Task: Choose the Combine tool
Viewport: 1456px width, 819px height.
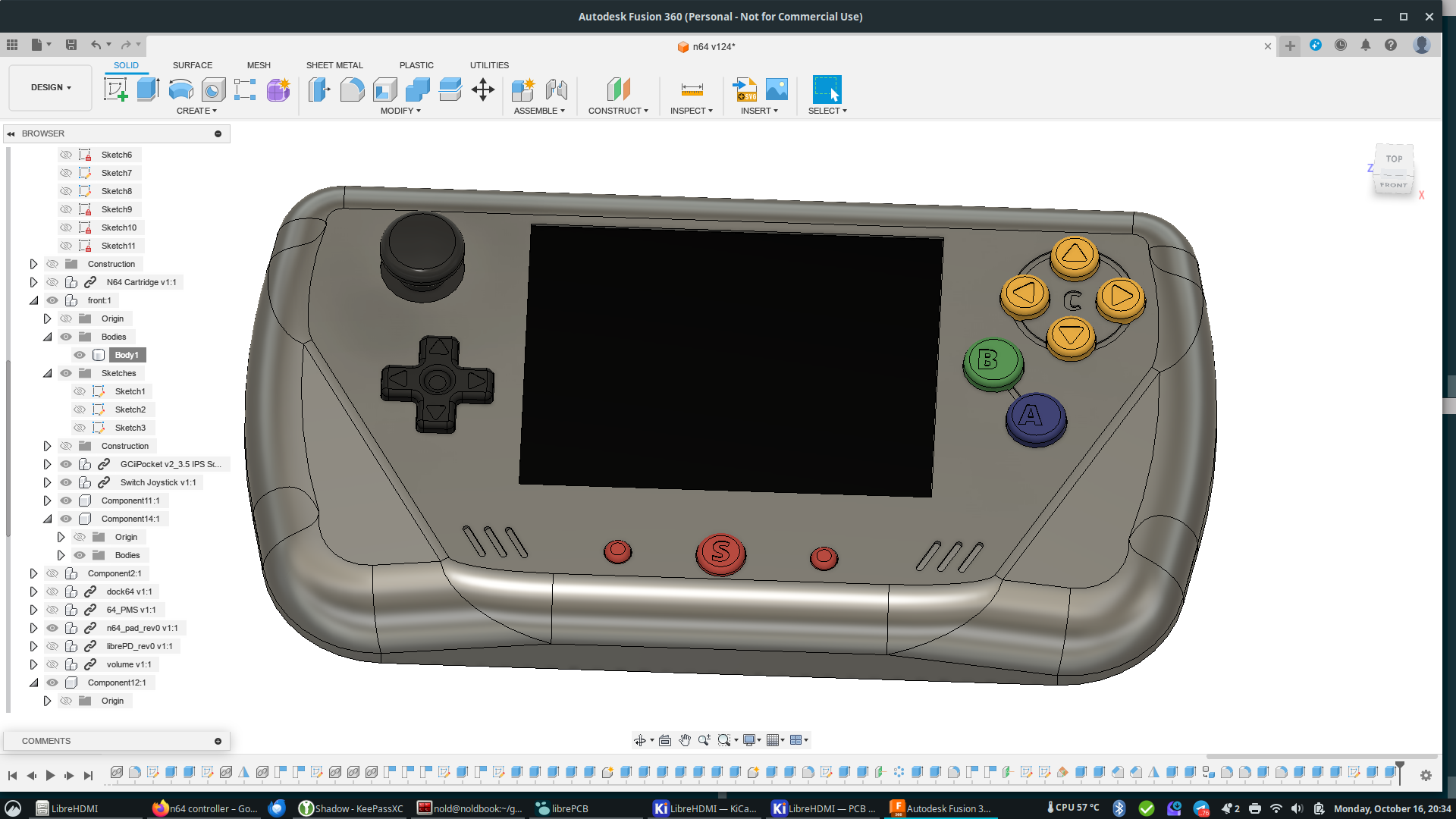Action: [417, 89]
